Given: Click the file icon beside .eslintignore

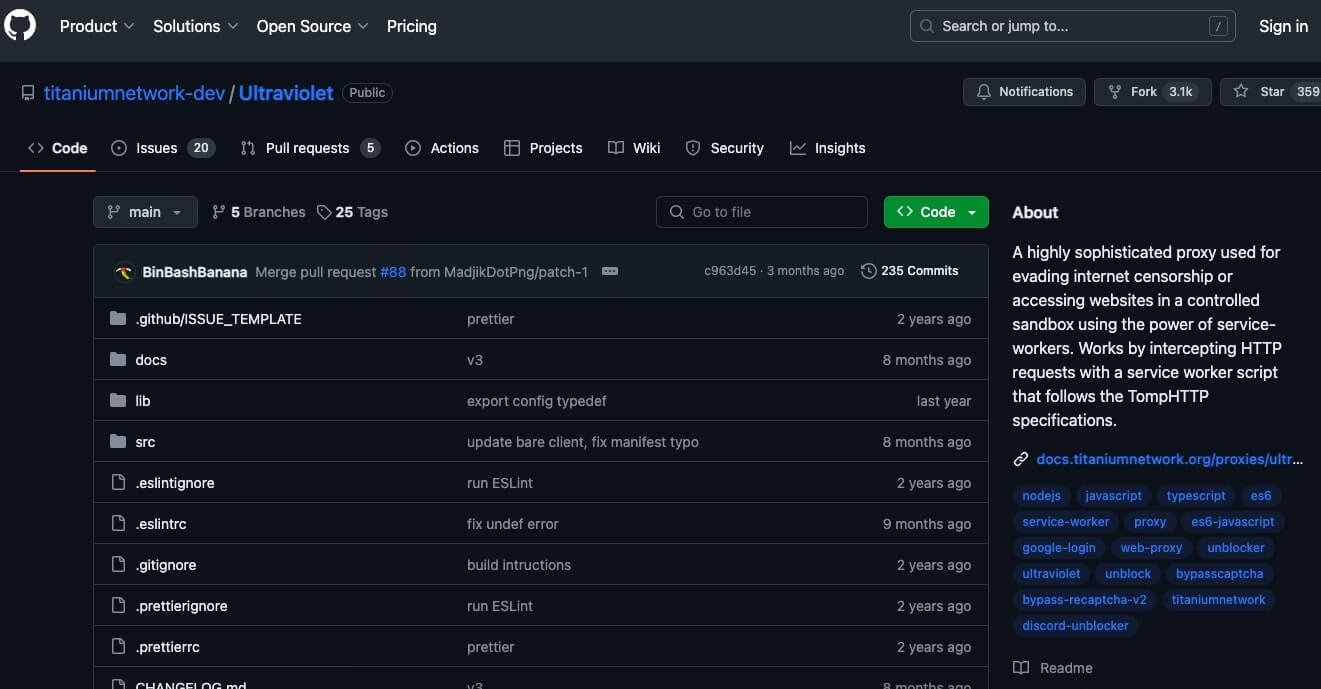Looking at the screenshot, I should coord(118,483).
